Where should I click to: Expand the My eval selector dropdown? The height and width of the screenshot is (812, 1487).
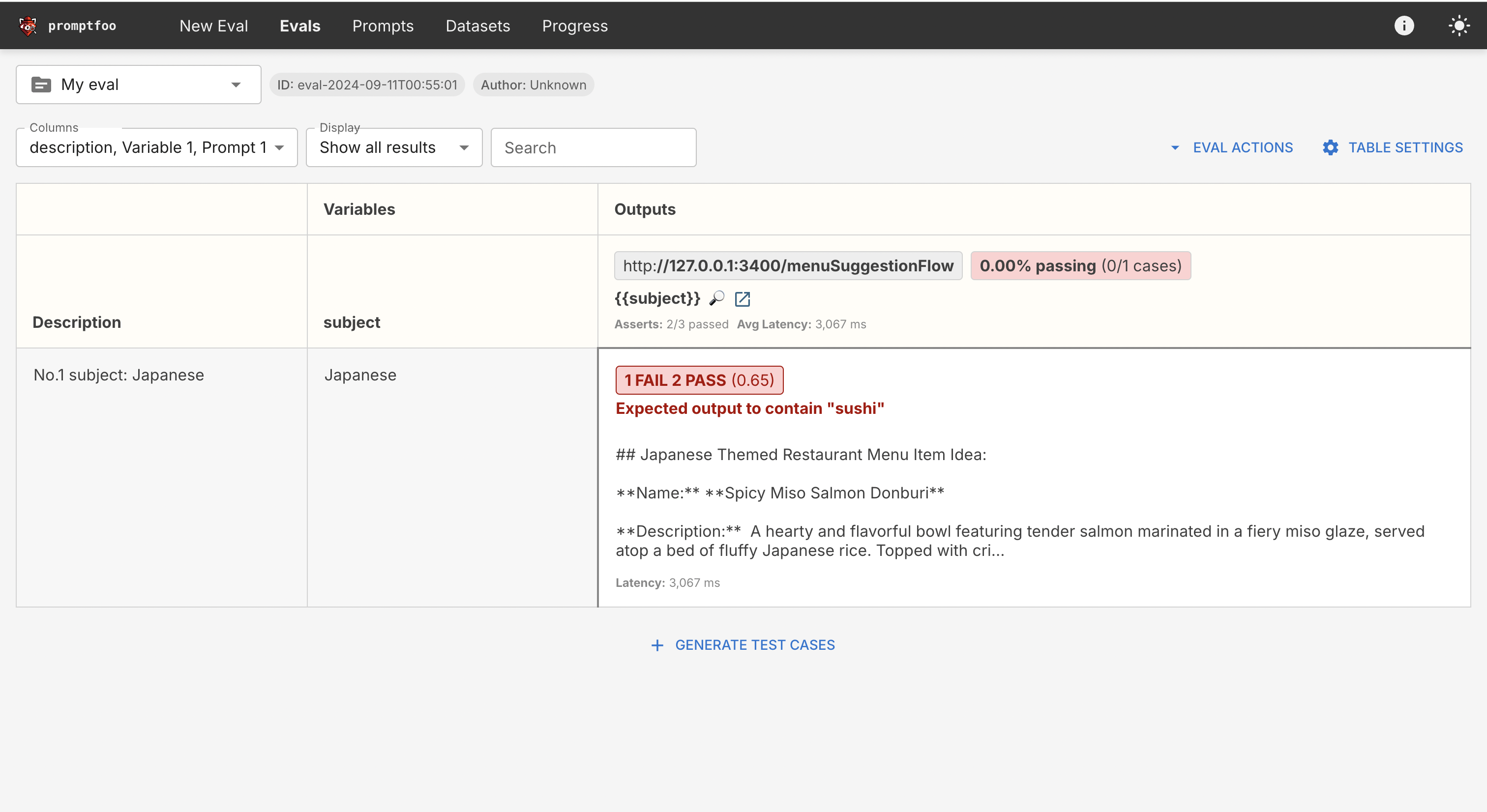(x=234, y=84)
